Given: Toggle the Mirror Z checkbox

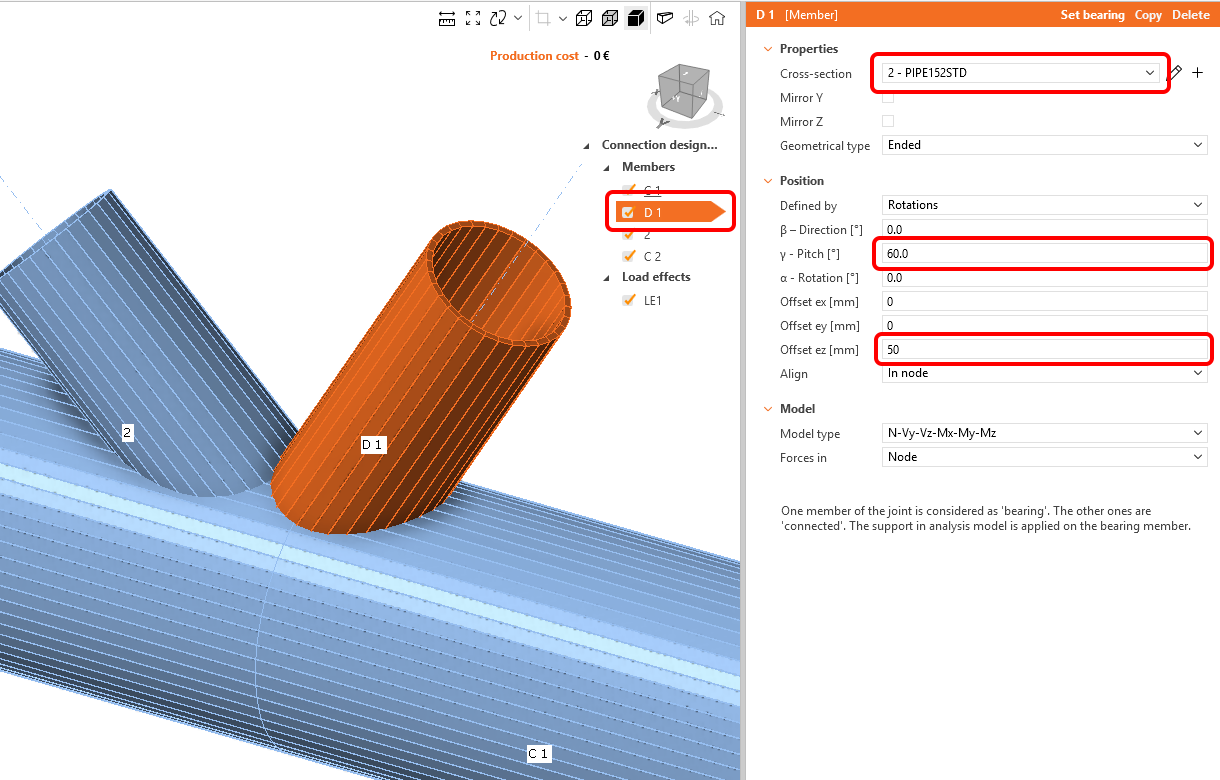Looking at the screenshot, I should (888, 121).
